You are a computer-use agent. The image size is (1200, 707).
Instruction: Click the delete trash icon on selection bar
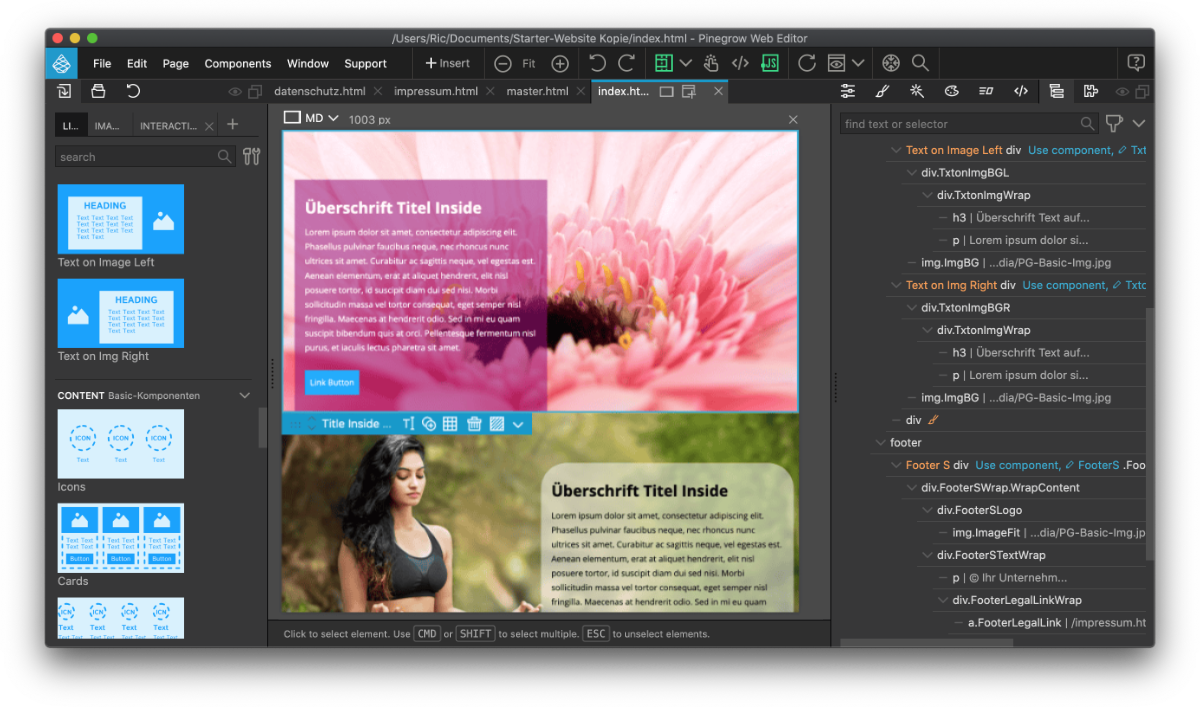click(474, 424)
